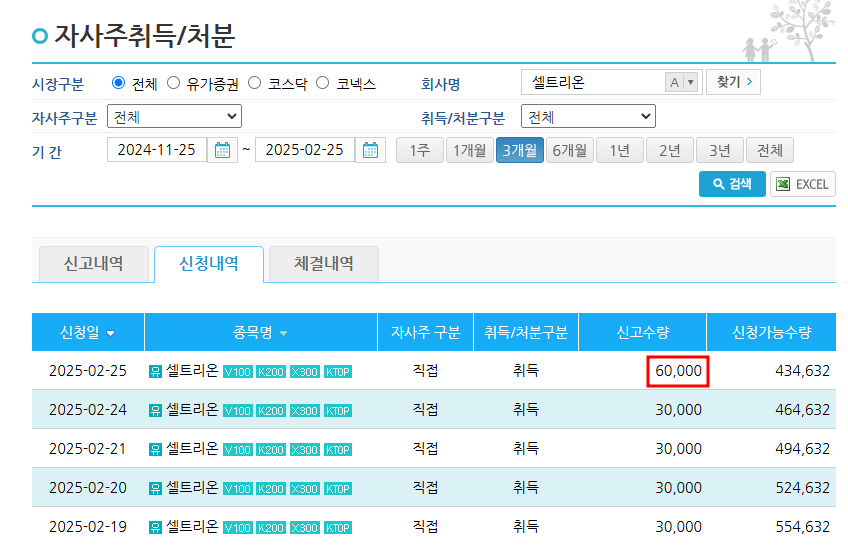Click the K200 badge in the 2025-02-25 row
This screenshot has width=848, height=545.
[x=271, y=372]
